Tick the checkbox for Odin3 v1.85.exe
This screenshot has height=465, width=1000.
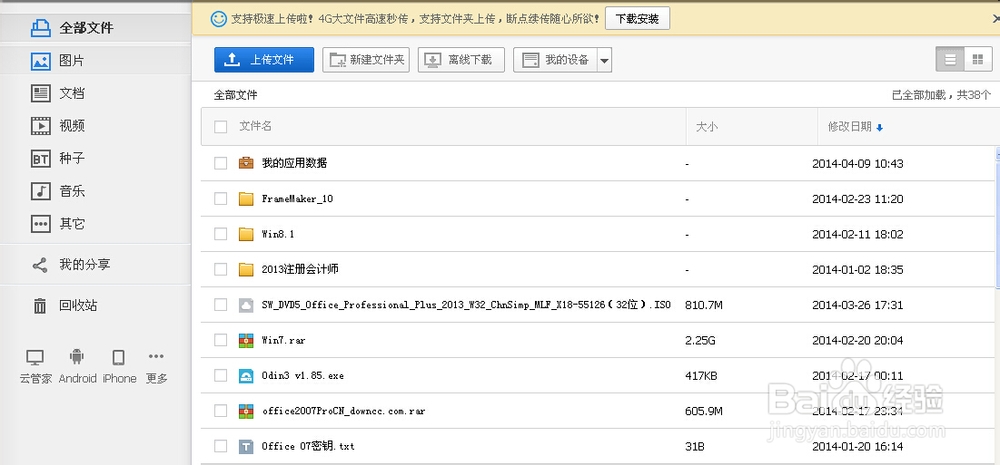221,376
